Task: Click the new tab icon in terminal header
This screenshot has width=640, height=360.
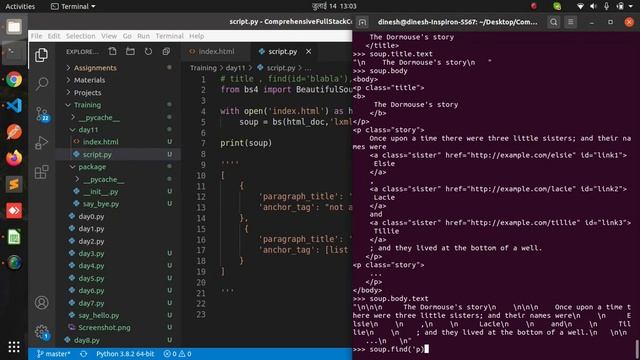Action: [x=362, y=22]
